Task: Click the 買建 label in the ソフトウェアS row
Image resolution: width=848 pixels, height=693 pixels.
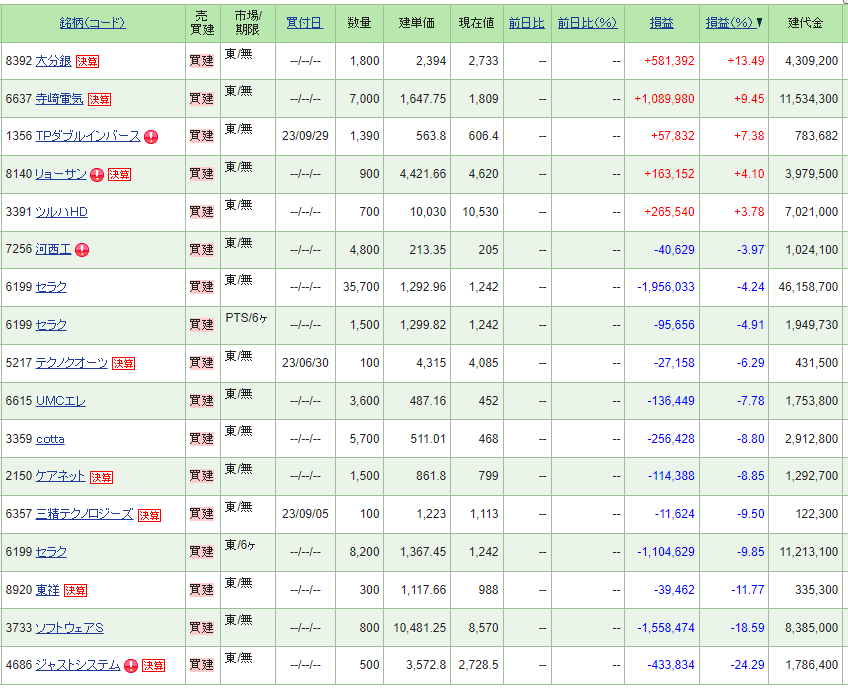Action: pos(202,628)
